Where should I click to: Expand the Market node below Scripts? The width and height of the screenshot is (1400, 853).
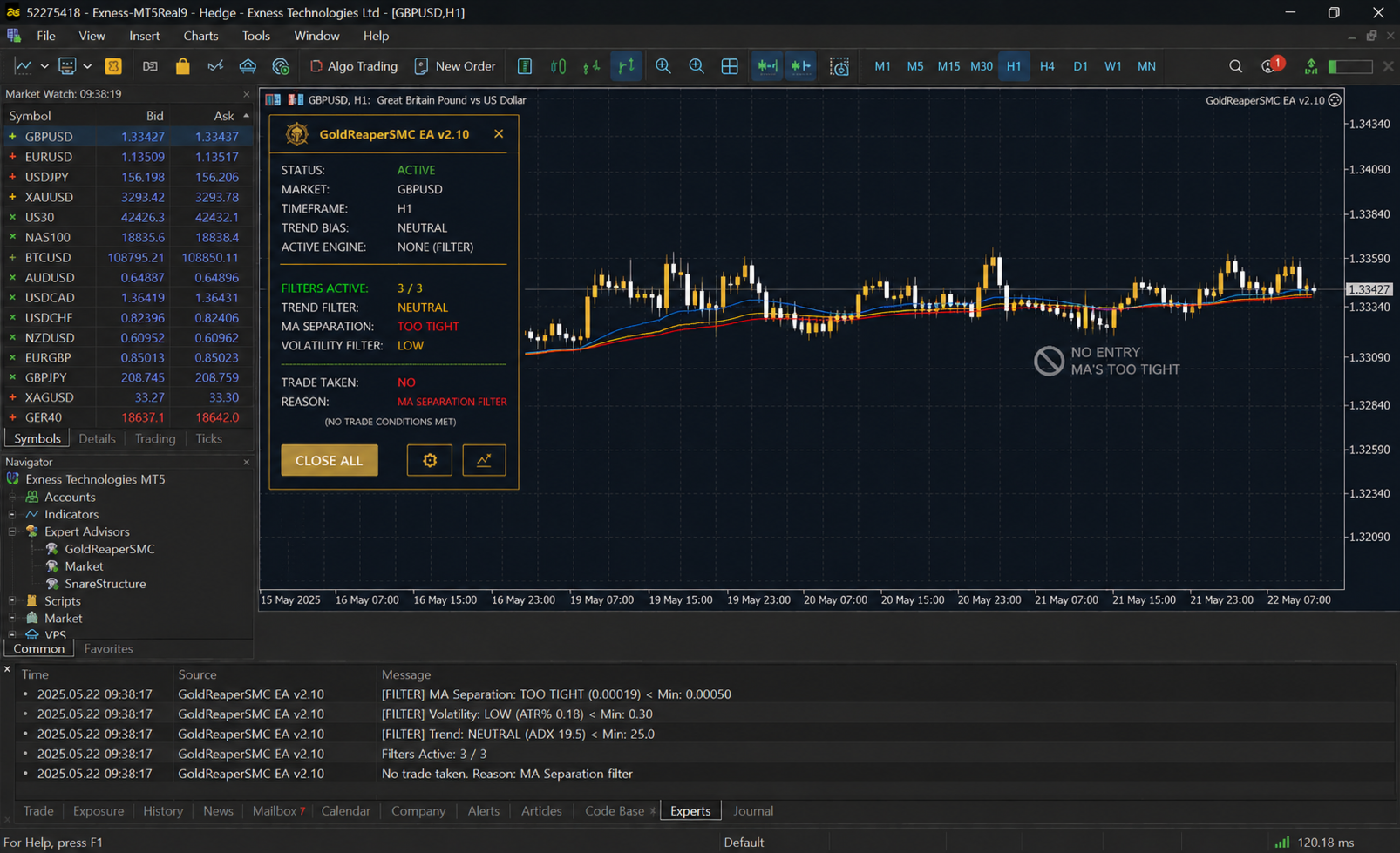(x=12, y=619)
